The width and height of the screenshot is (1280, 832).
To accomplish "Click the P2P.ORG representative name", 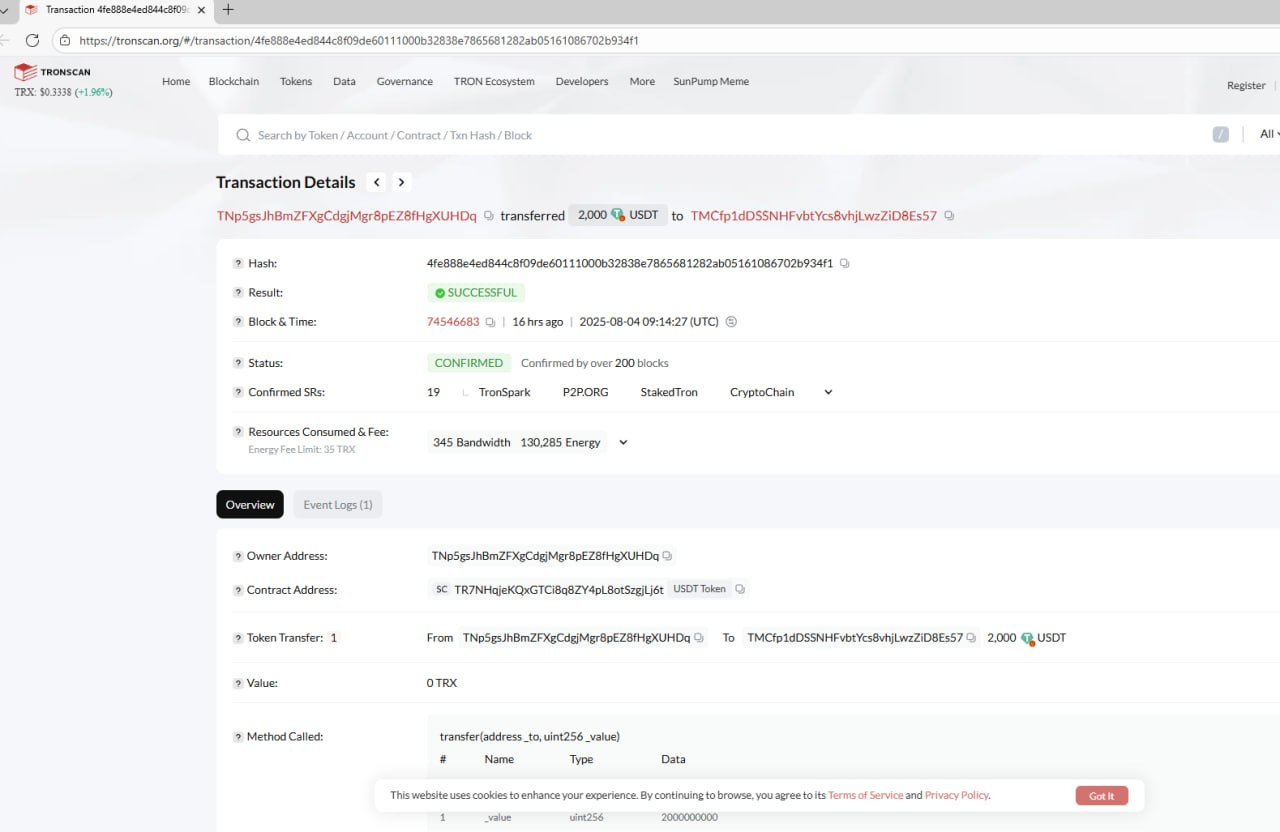I will click(x=585, y=392).
